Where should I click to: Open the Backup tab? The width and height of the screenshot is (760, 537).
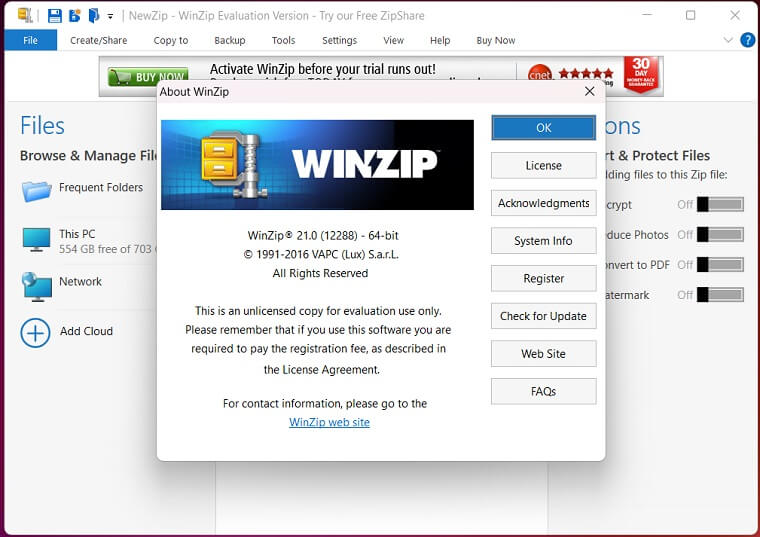230,40
